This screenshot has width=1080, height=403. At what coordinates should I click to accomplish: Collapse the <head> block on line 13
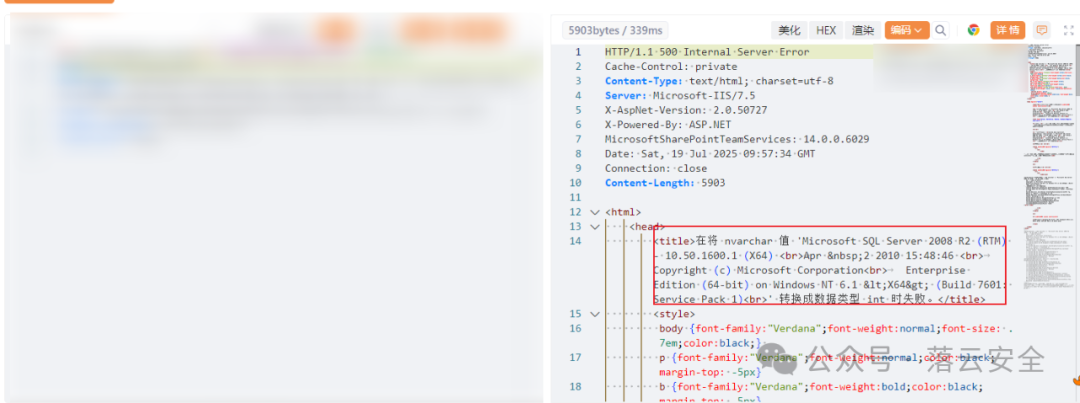[595, 227]
